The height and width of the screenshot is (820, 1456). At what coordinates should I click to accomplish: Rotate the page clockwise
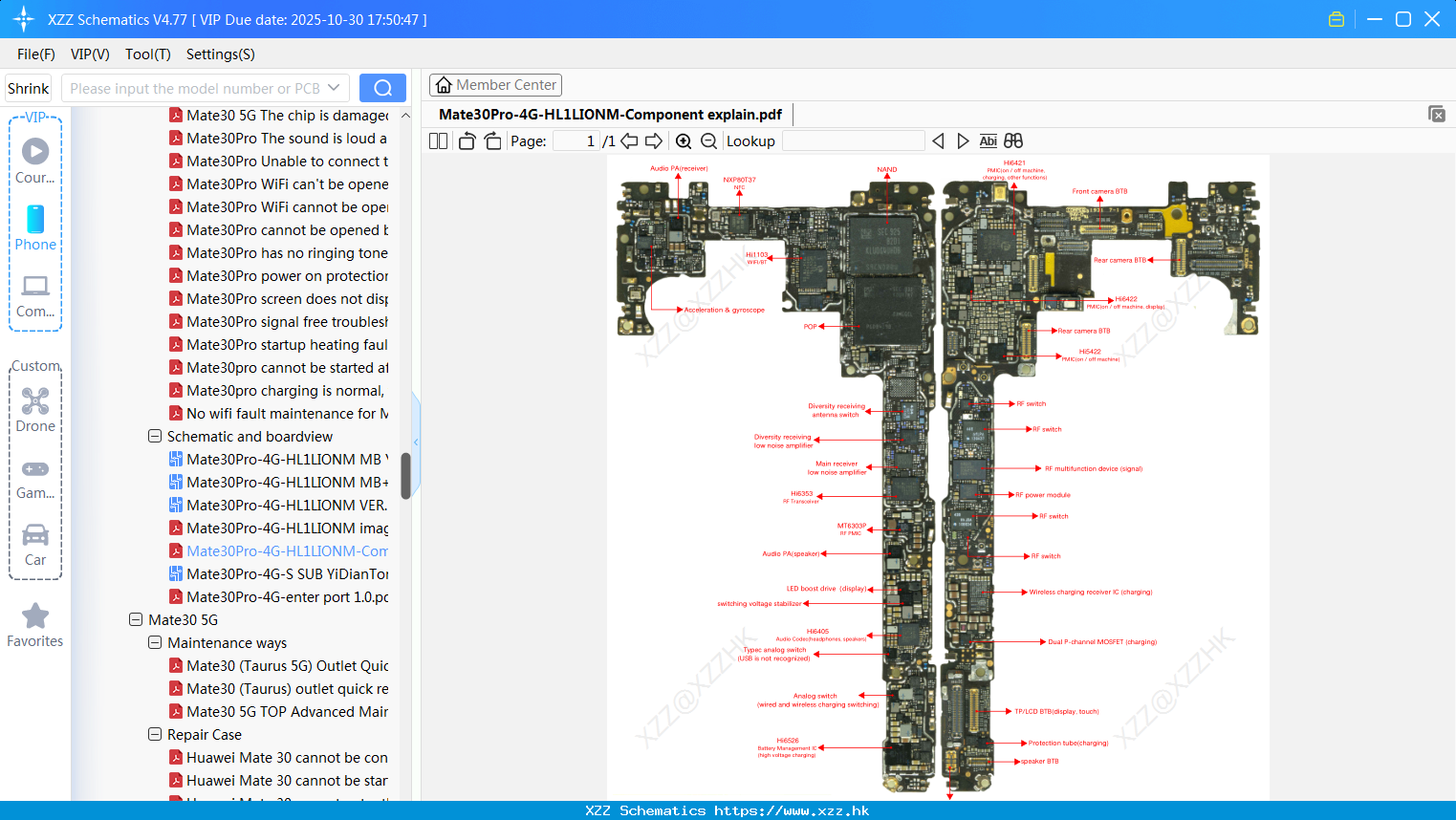(x=492, y=141)
